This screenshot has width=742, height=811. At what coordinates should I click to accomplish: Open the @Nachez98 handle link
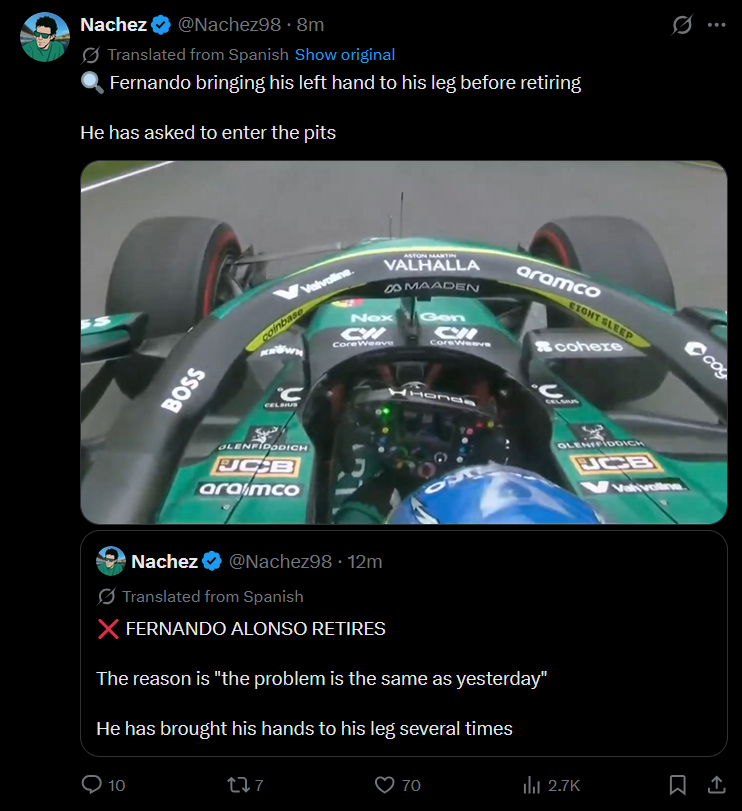(x=230, y=24)
